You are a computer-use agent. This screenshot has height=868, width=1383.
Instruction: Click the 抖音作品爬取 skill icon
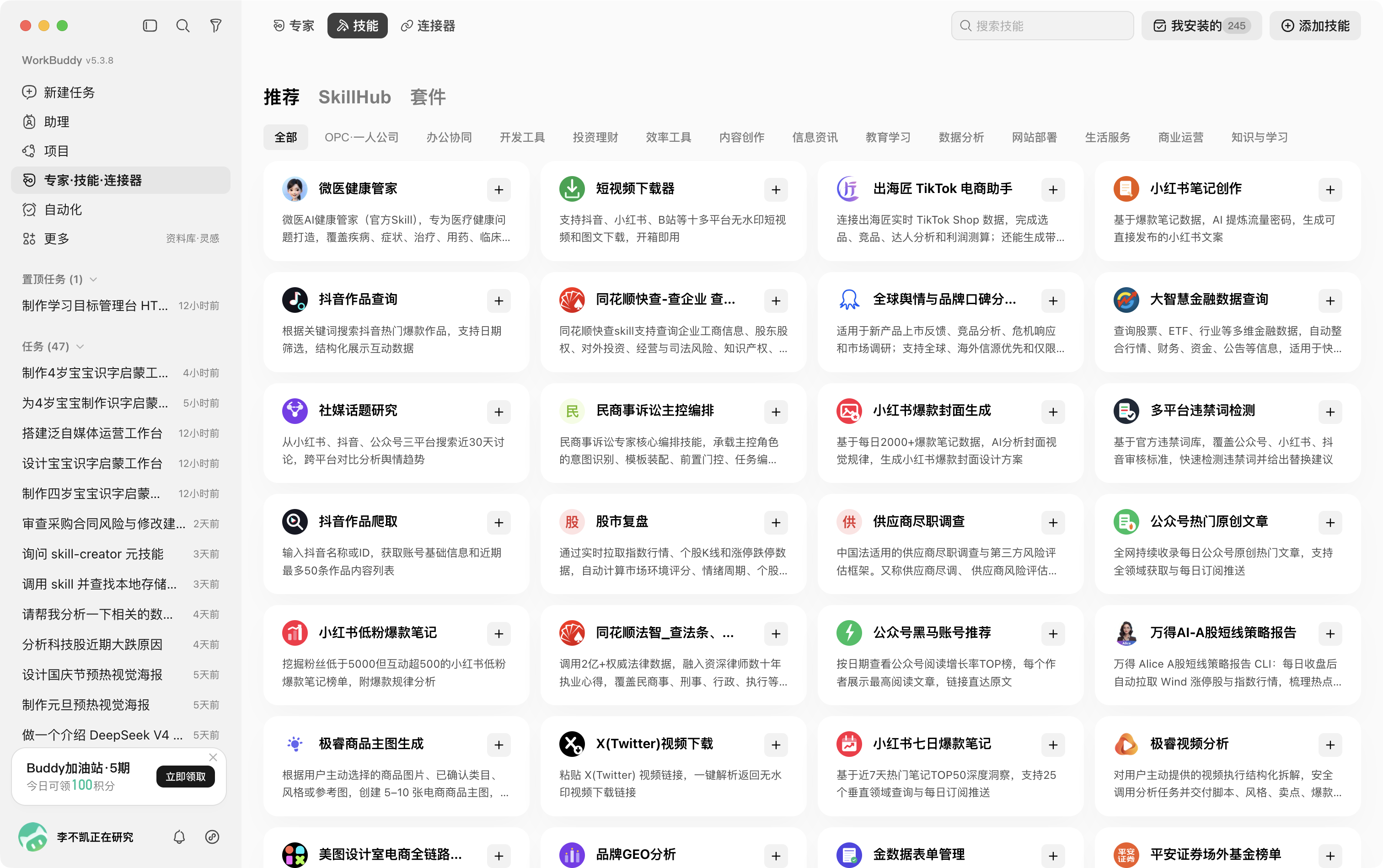coord(295,522)
